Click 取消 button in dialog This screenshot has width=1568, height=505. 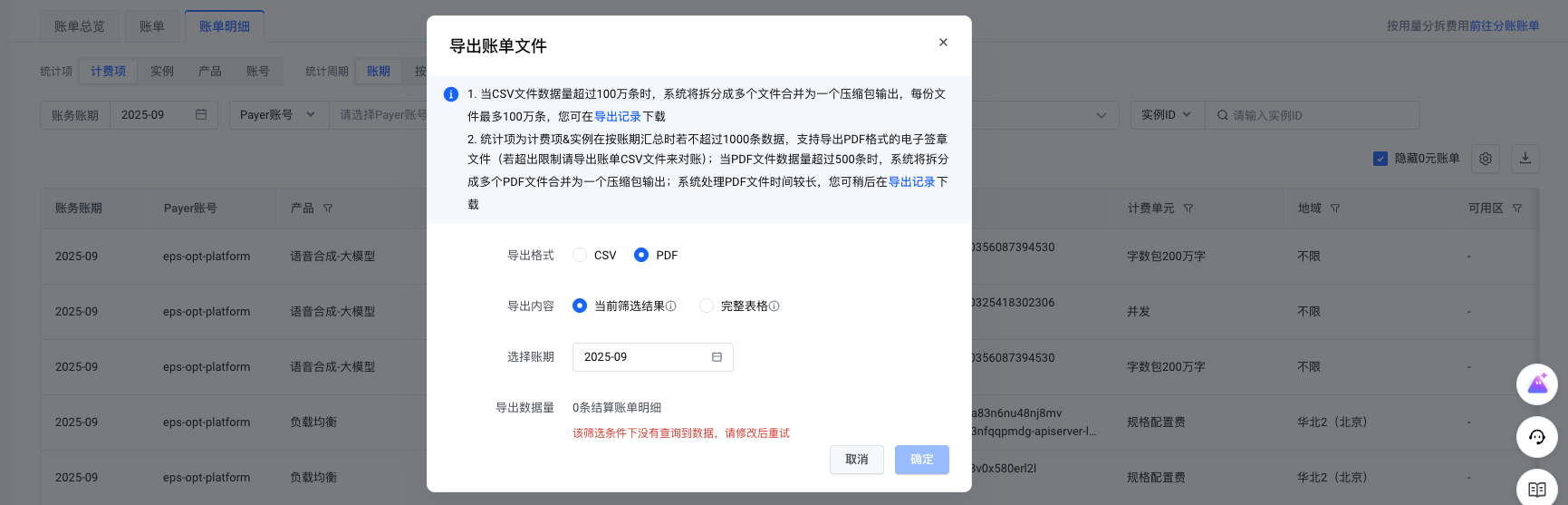coord(857,460)
